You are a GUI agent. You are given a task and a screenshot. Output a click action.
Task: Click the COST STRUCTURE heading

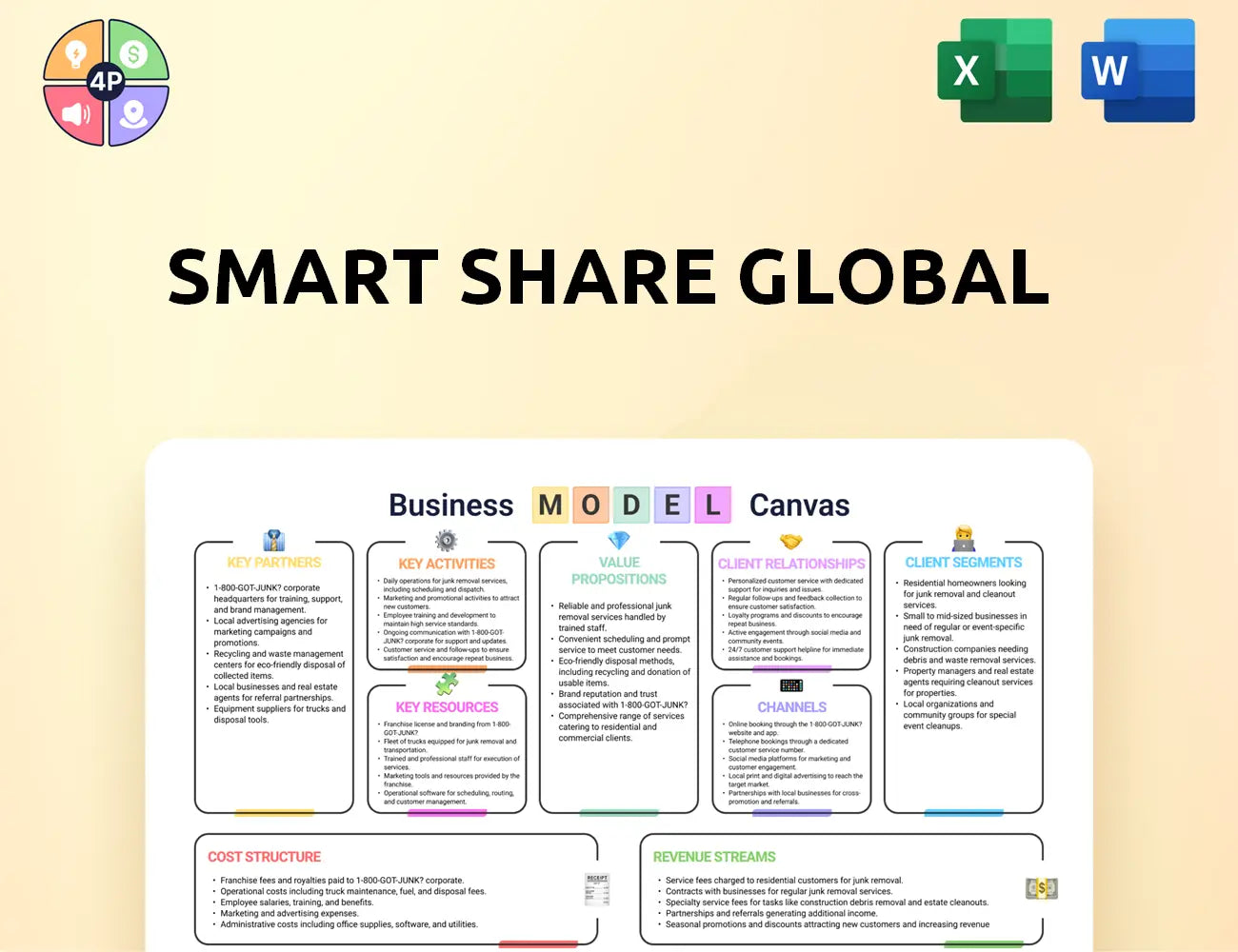click(265, 857)
